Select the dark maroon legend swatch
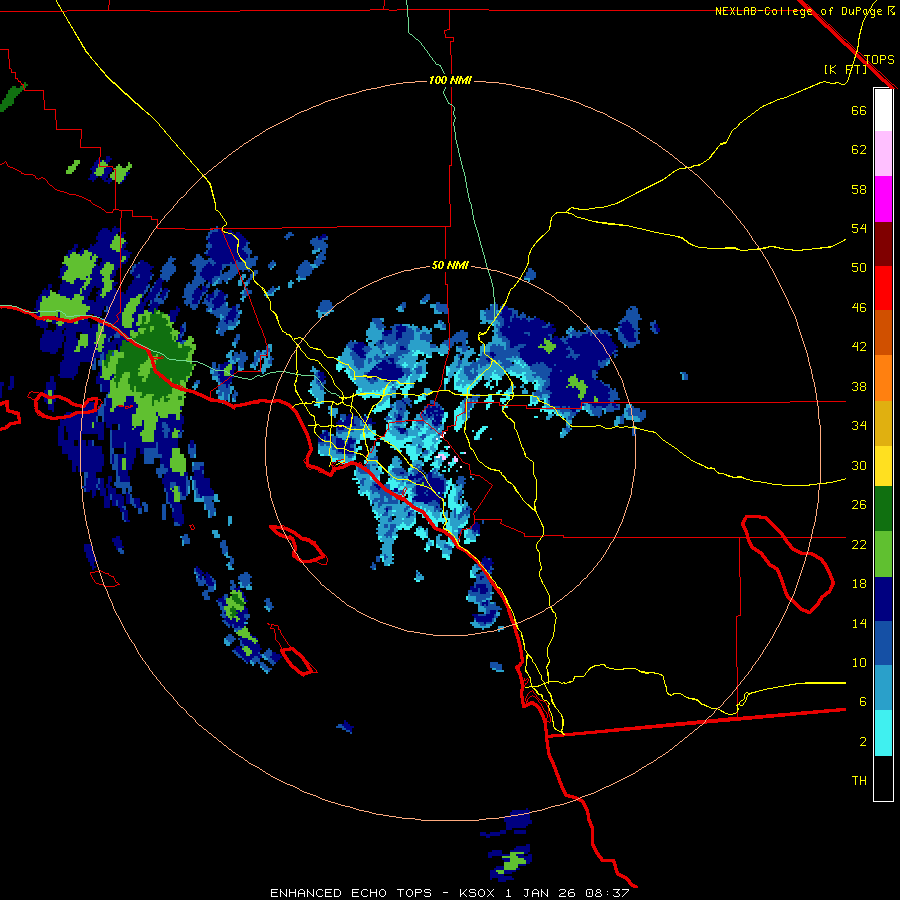 [883, 243]
